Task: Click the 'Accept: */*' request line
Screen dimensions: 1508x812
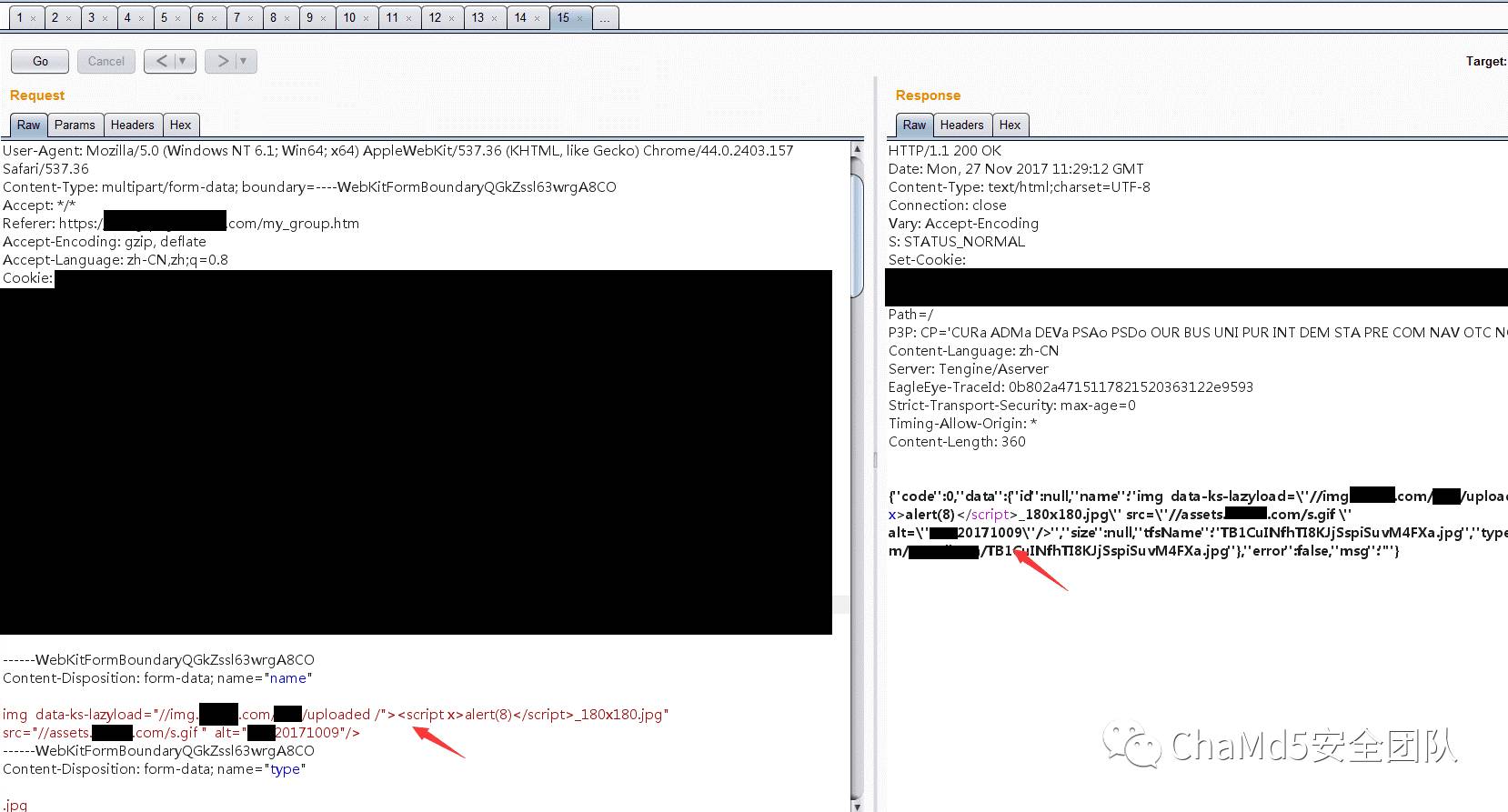Action: click(39, 206)
